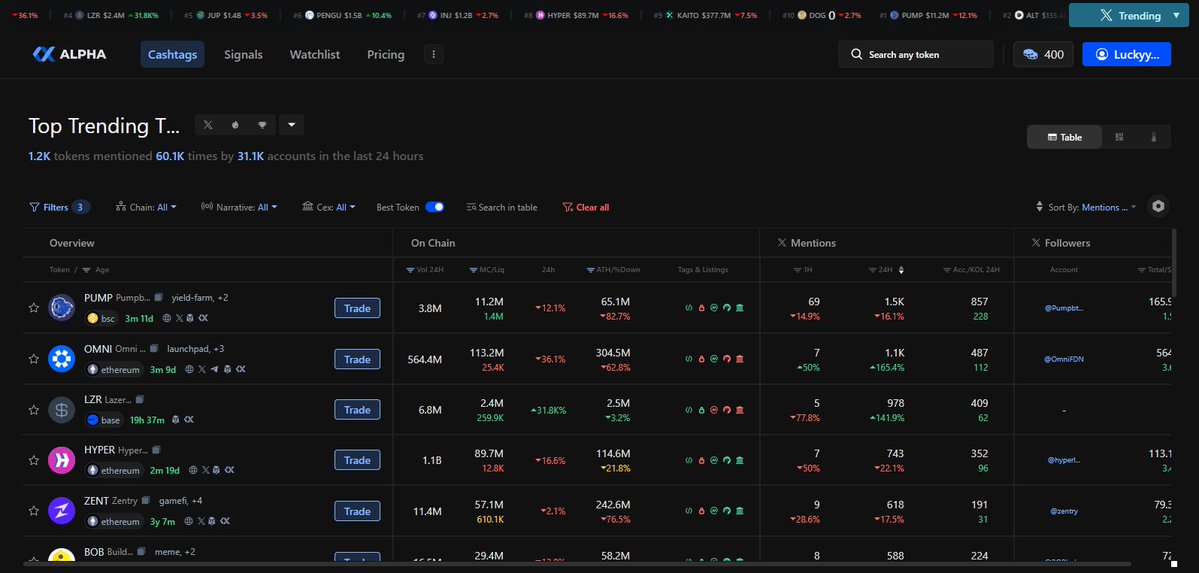Open the three-dot more menu beside Pricing
Screen dimensions: 1199x573
click(434, 54)
